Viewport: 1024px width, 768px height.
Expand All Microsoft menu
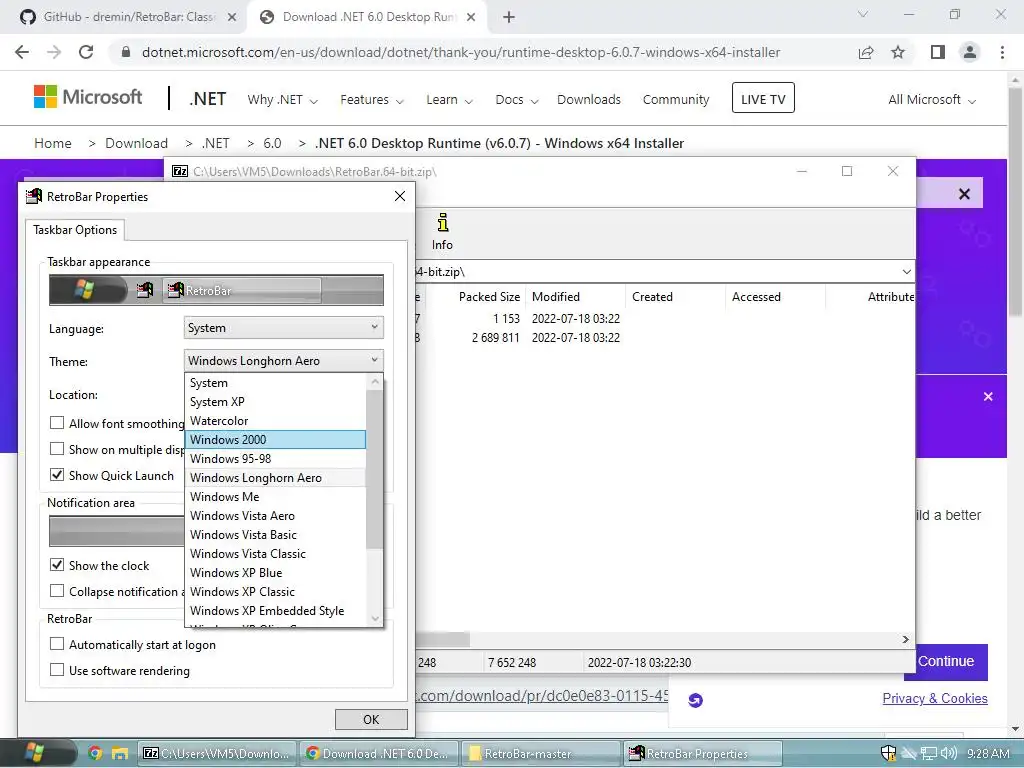click(x=932, y=100)
